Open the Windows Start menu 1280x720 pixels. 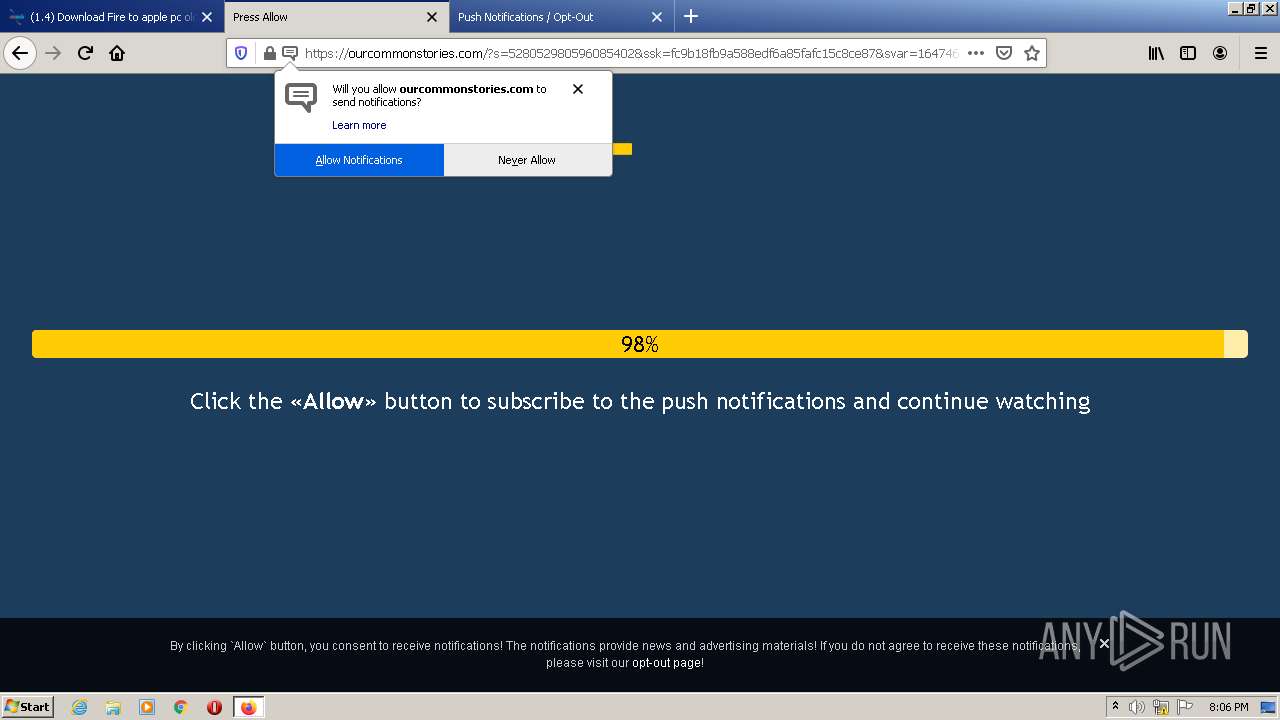(28, 706)
